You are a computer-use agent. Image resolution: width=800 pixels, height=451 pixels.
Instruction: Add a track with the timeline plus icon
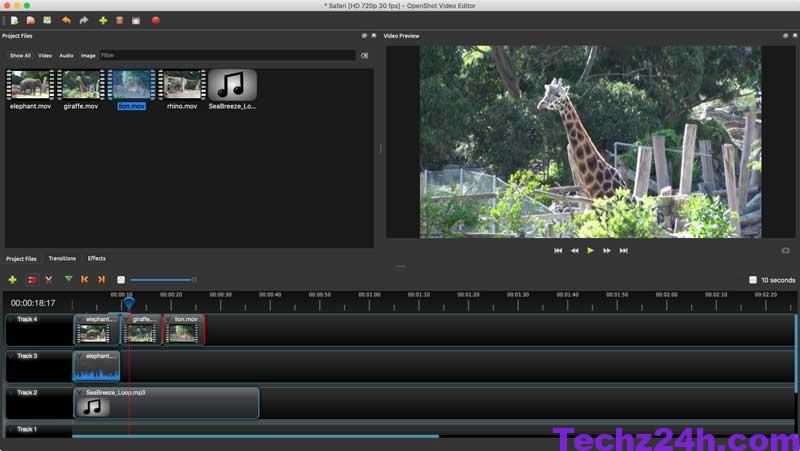[13, 280]
